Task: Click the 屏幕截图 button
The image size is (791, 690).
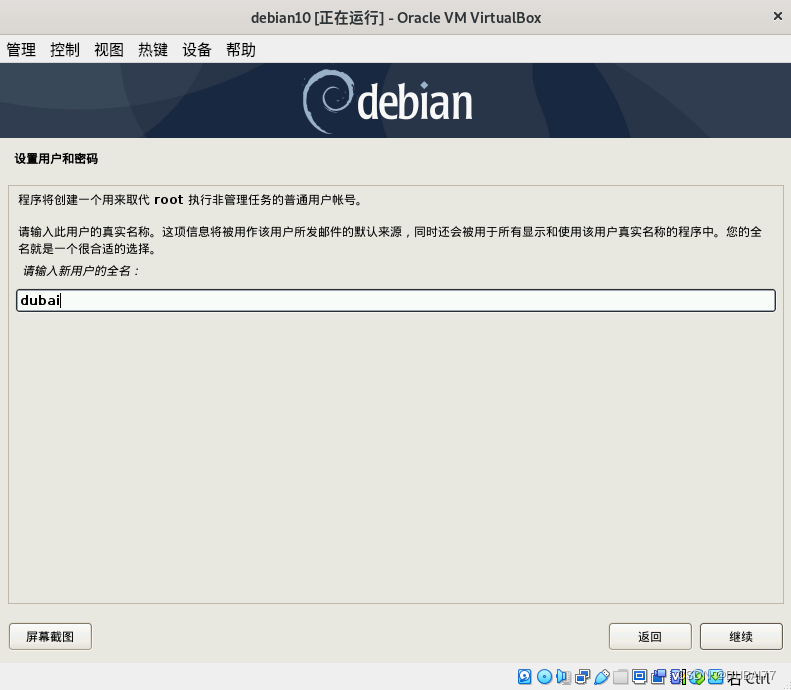Action: 50,637
